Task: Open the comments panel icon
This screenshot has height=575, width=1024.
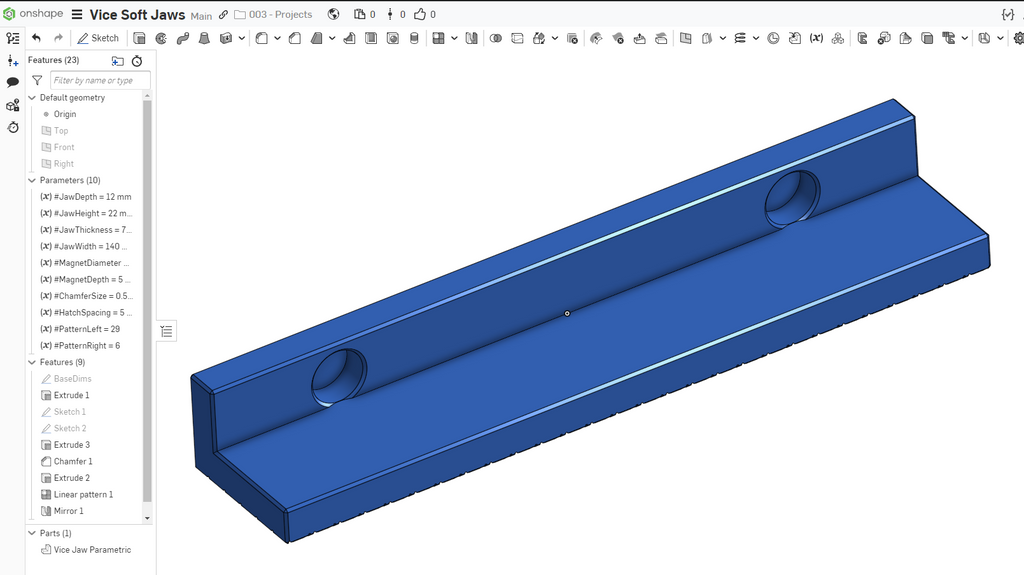Action: (x=12, y=82)
